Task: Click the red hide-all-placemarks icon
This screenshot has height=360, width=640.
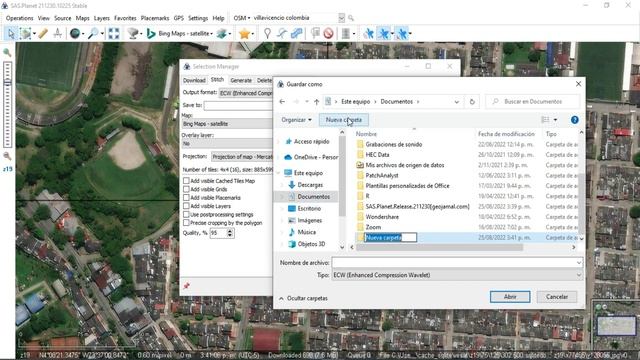Action: coord(329,33)
